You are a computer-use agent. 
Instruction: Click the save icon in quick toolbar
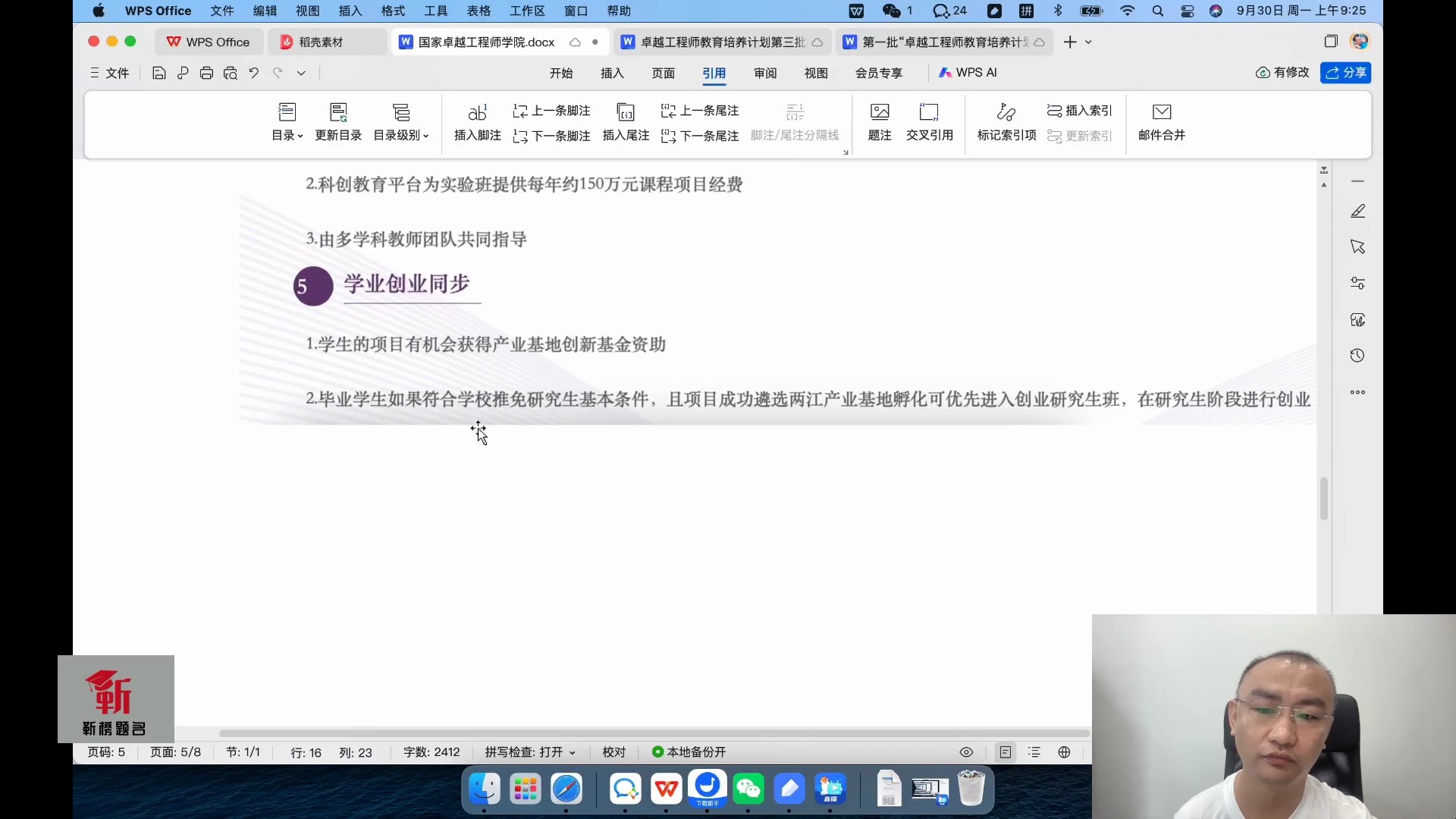(x=158, y=73)
